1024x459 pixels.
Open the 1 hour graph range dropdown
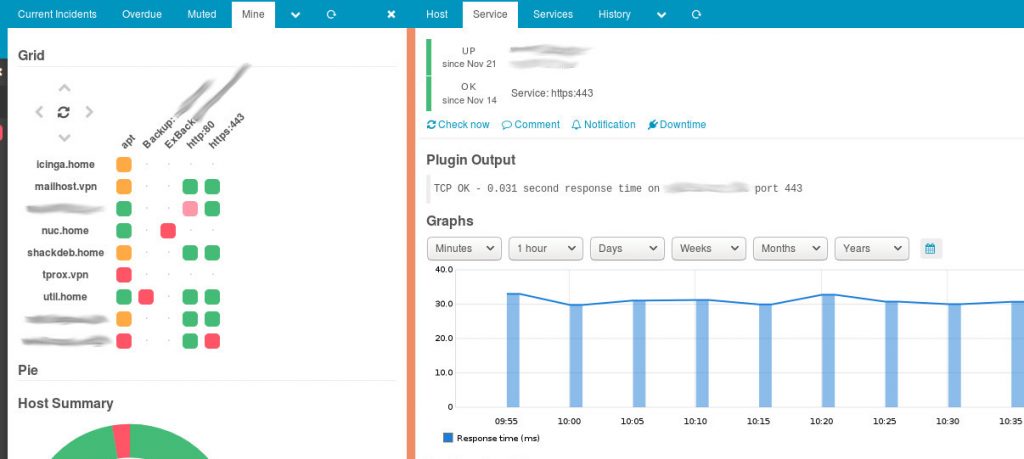point(545,248)
